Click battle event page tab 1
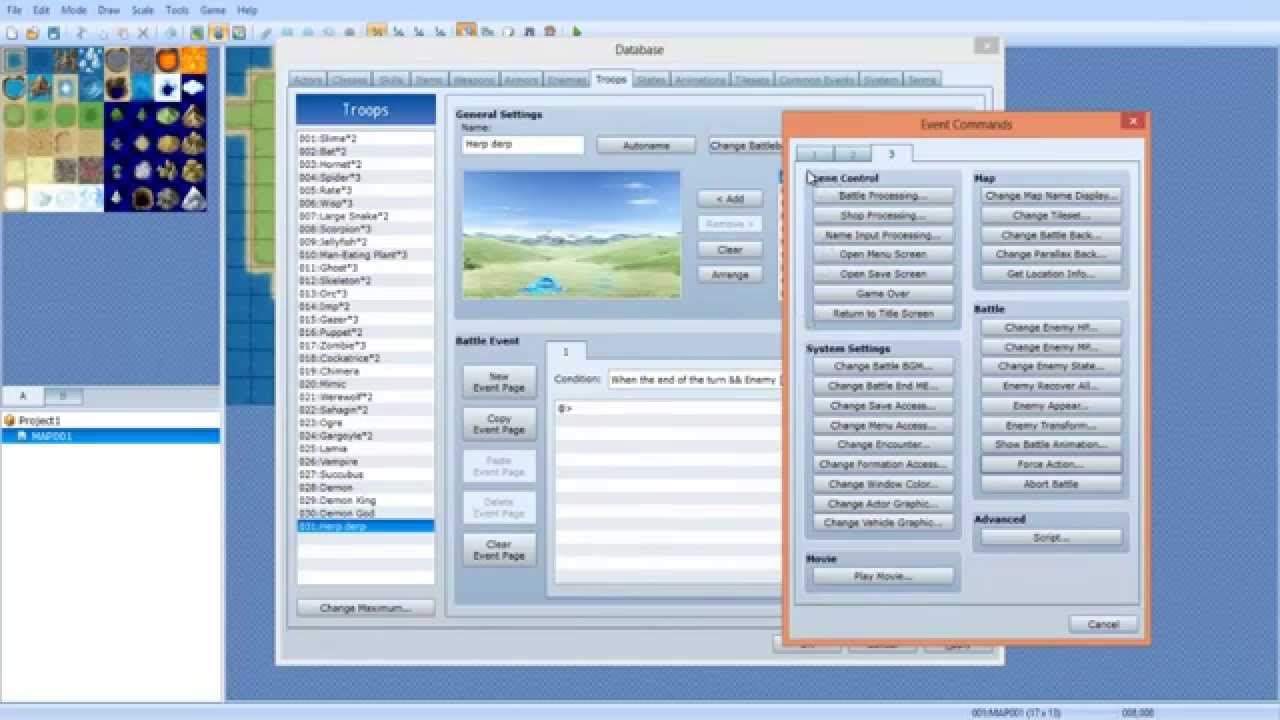The width and height of the screenshot is (1280, 720). [x=565, y=352]
